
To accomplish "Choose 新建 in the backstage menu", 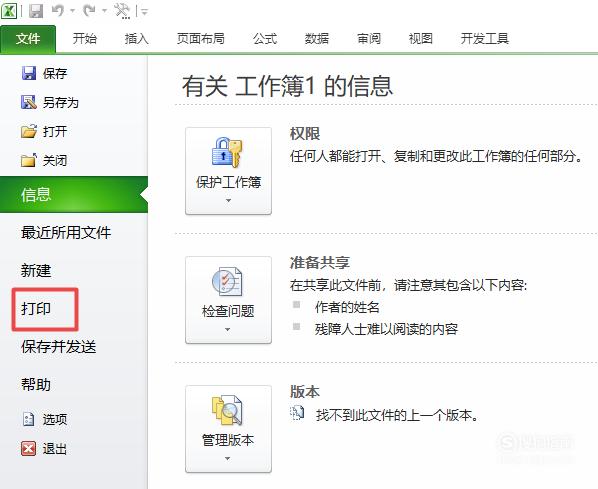I will click(x=36, y=270).
